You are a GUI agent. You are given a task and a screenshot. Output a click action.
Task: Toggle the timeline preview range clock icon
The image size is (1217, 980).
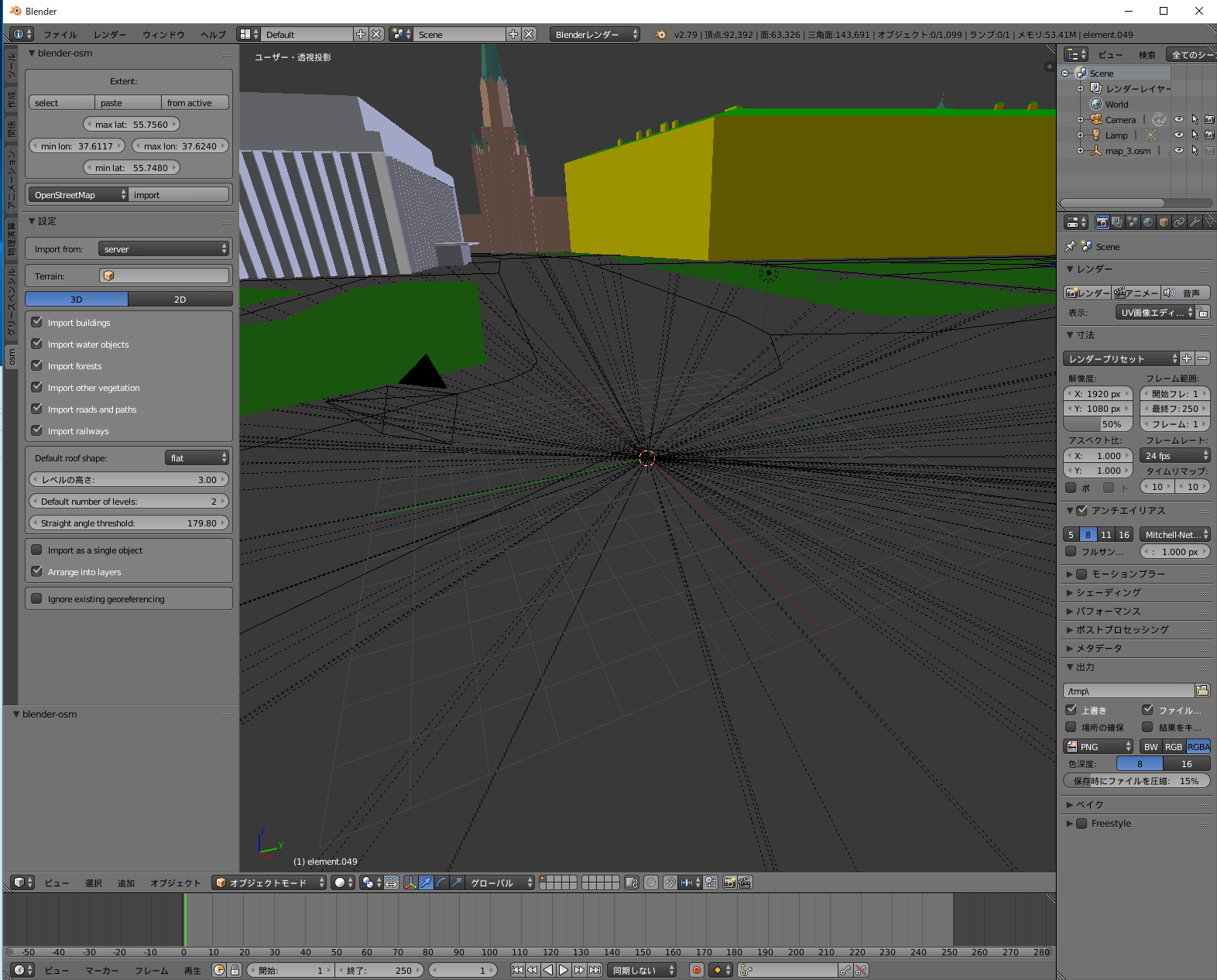tap(219, 970)
